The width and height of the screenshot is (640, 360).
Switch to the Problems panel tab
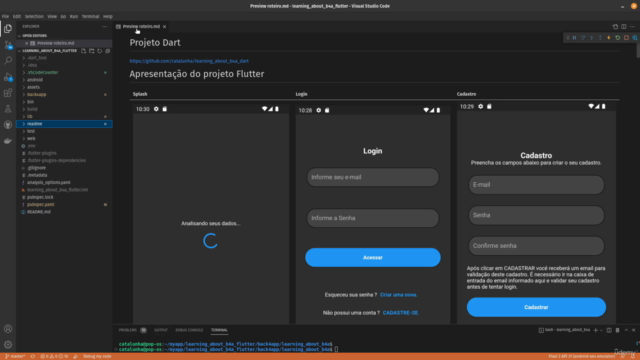pos(128,330)
